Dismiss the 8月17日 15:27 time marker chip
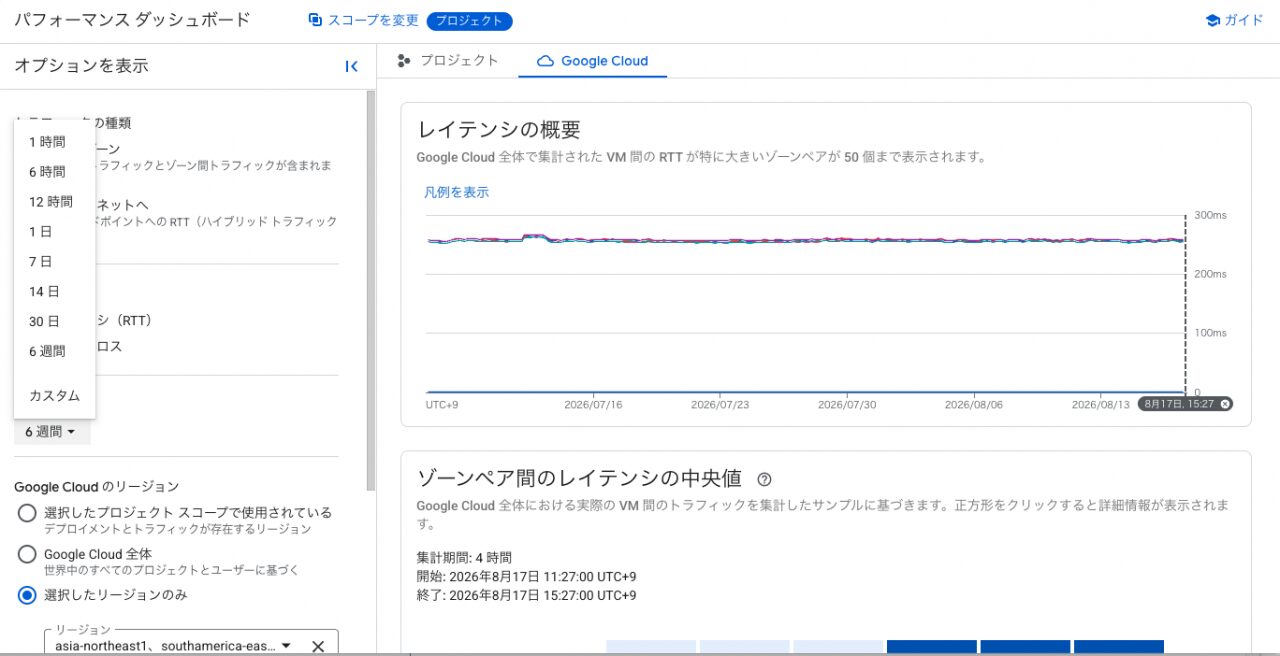The height and width of the screenshot is (656, 1280). pos(1226,404)
